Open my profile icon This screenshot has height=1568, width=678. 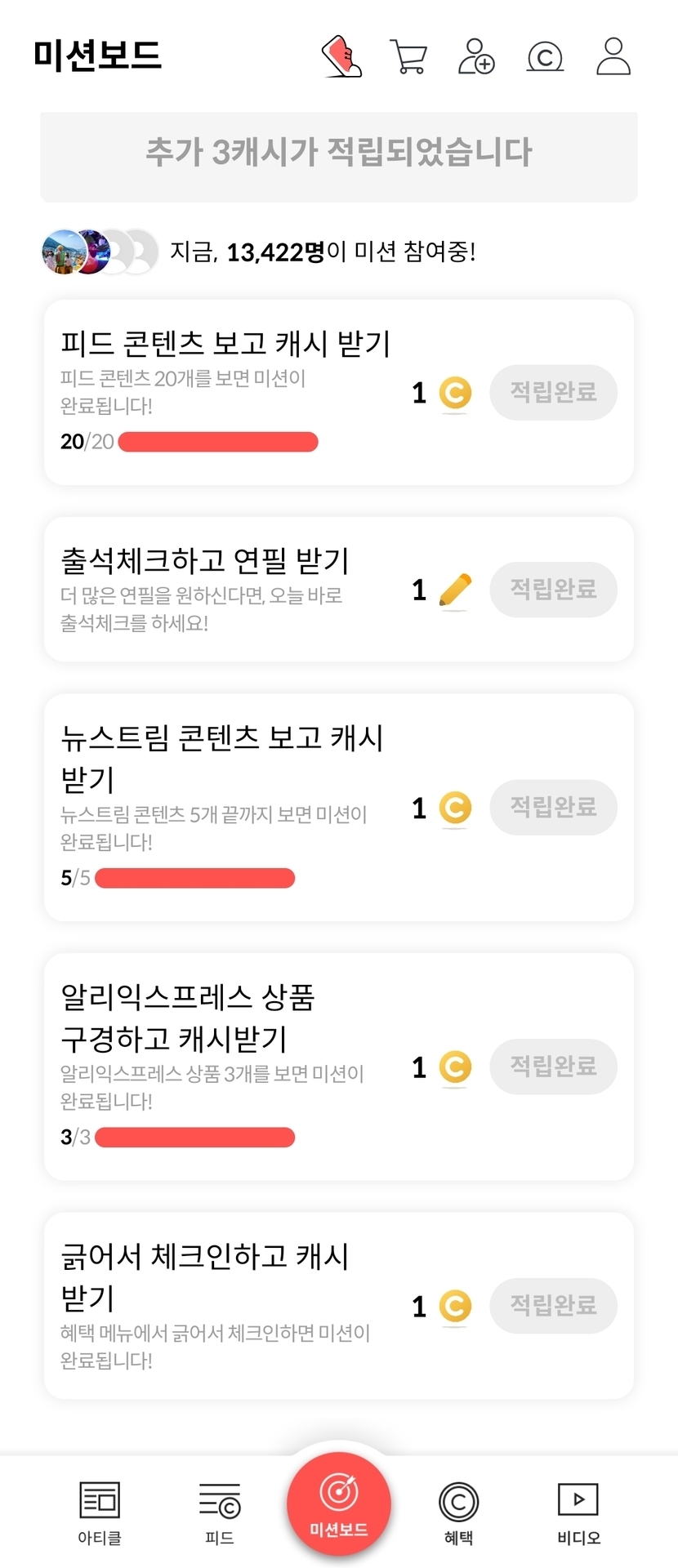(613, 56)
